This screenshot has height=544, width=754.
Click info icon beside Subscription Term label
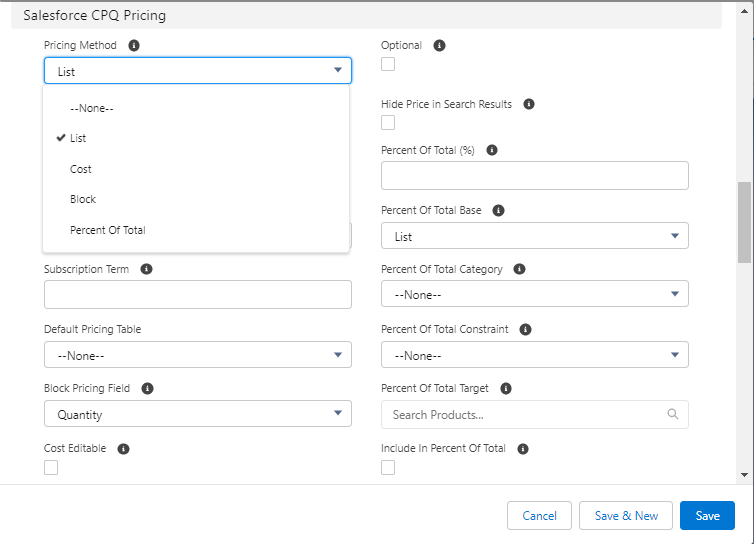click(146, 270)
